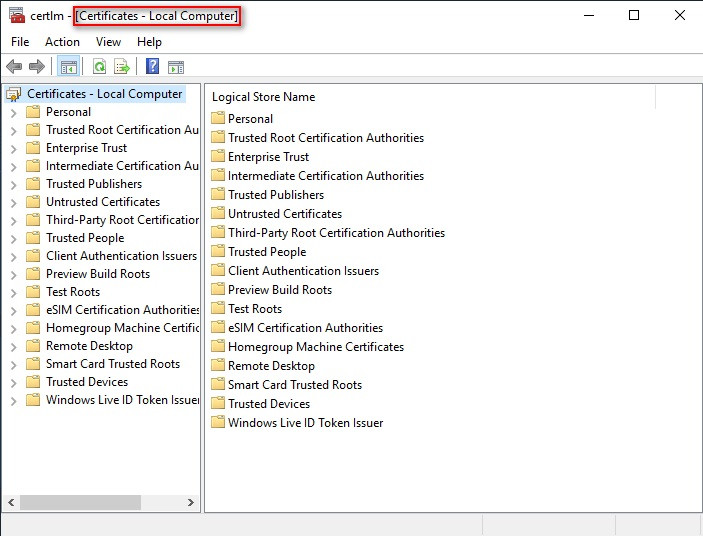Open Help via blue question mark icon
703x536 pixels.
tap(152, 66)
